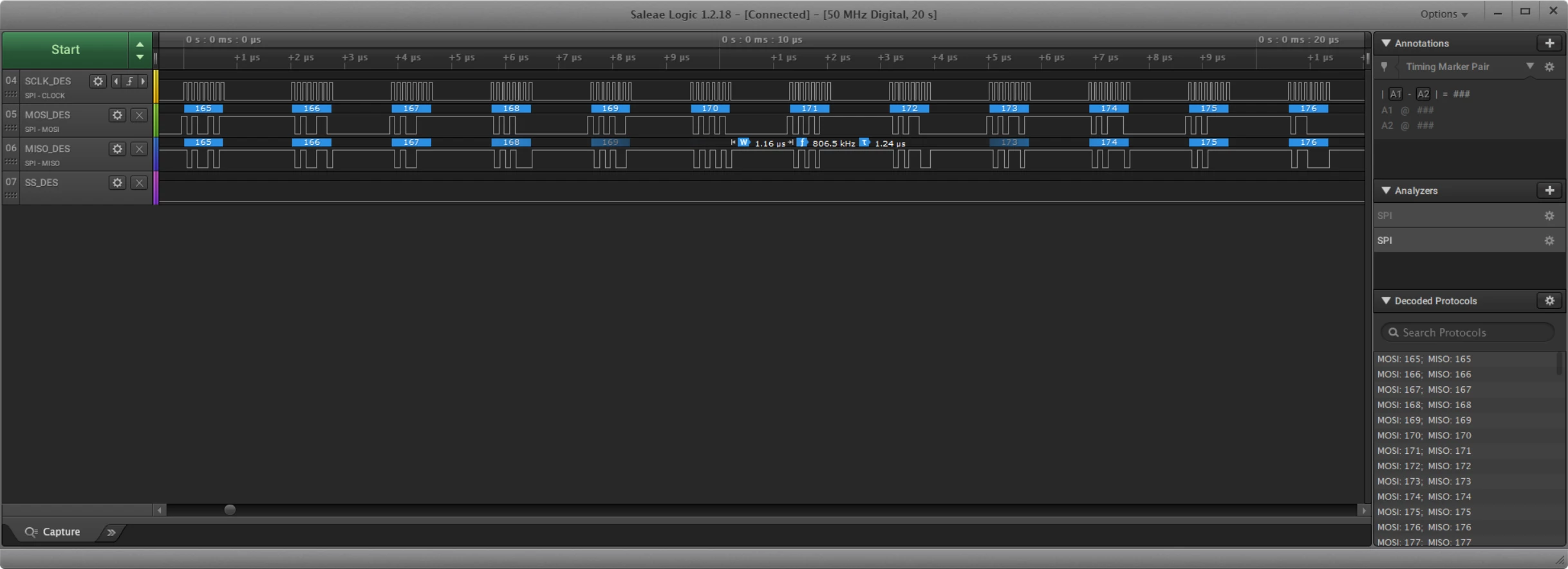This screenshot has height=569, width=1568.
Task: Click the Timing Marker Pair pin icon
Action: [x=1385, y=66]
